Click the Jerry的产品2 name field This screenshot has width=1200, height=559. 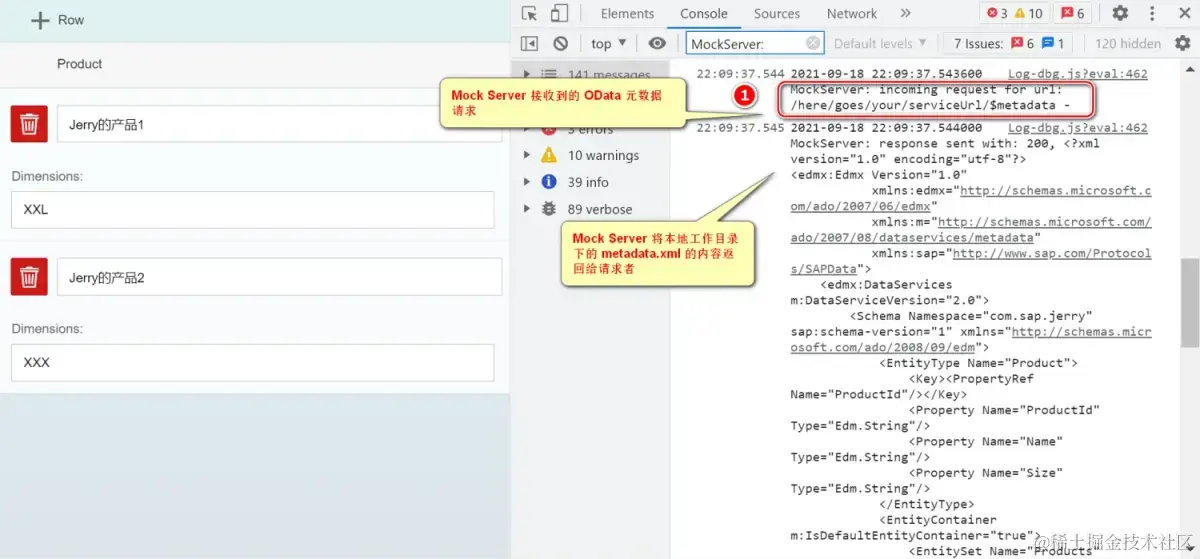[x=279, y=277]
